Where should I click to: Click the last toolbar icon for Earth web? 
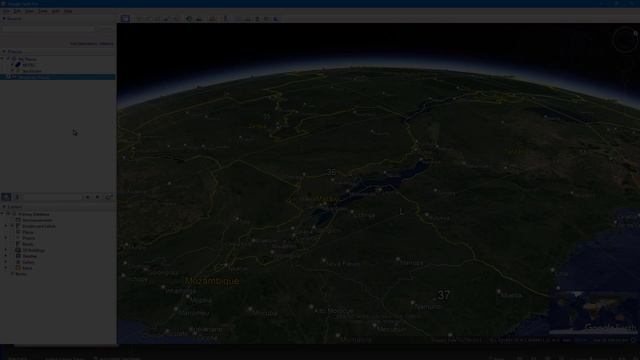tap(276, 19)
